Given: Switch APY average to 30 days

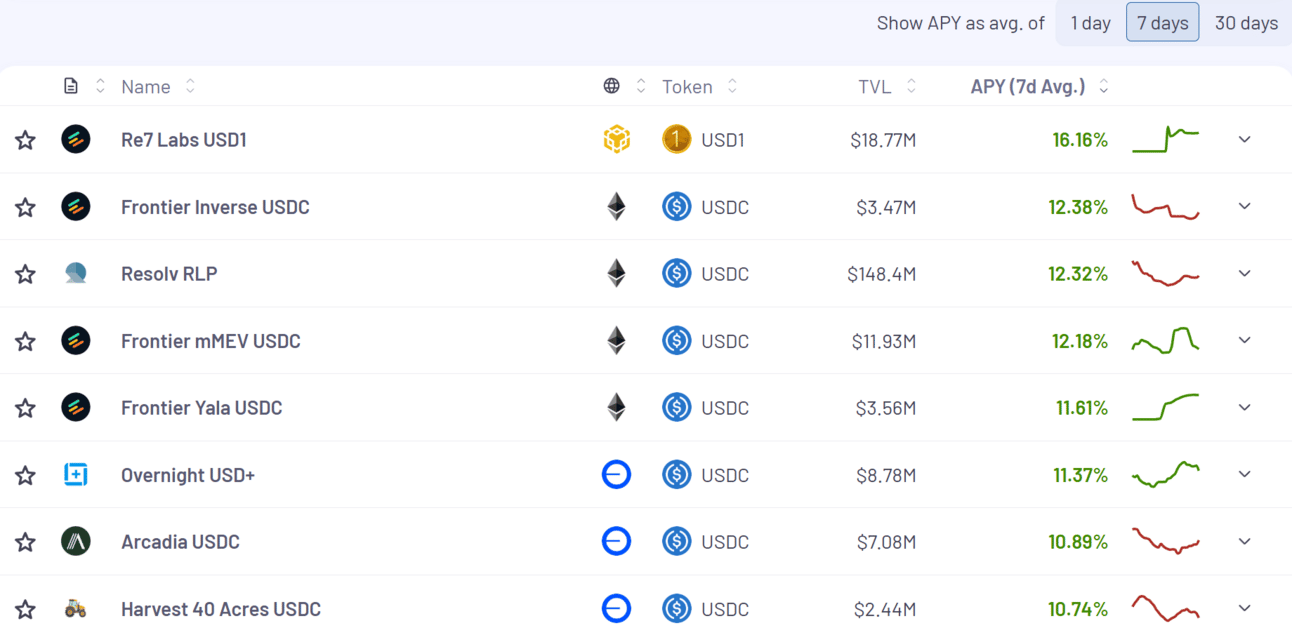Looking at the screenshot, I should (x=1246, y=23).
